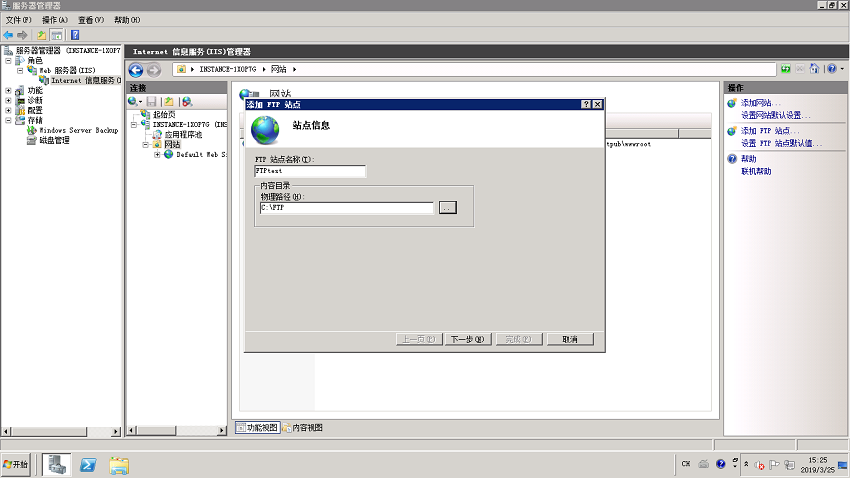The image size is (850, 478).
Task: Collapse the 存储 node
Action: point(8,120)
